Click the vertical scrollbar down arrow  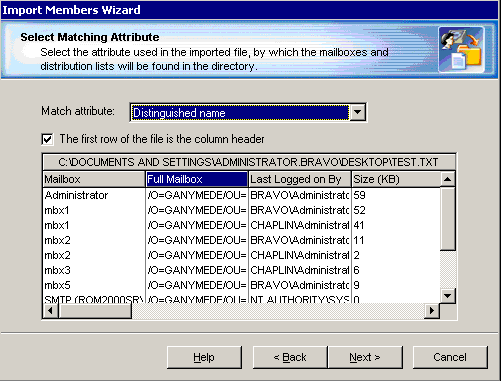[x=448, y=295]
